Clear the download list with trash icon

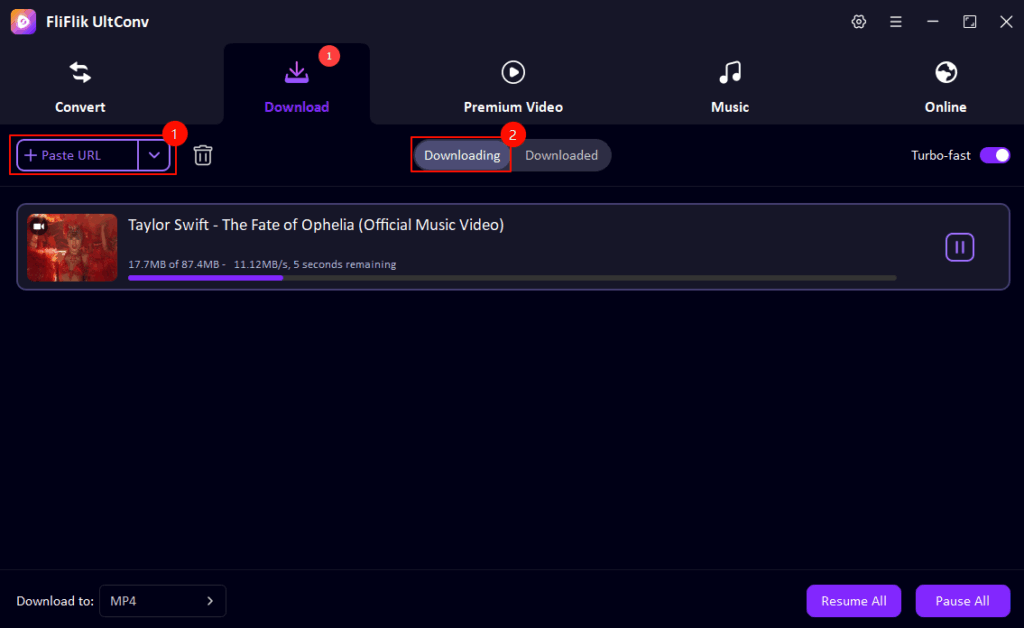(202, 155)
